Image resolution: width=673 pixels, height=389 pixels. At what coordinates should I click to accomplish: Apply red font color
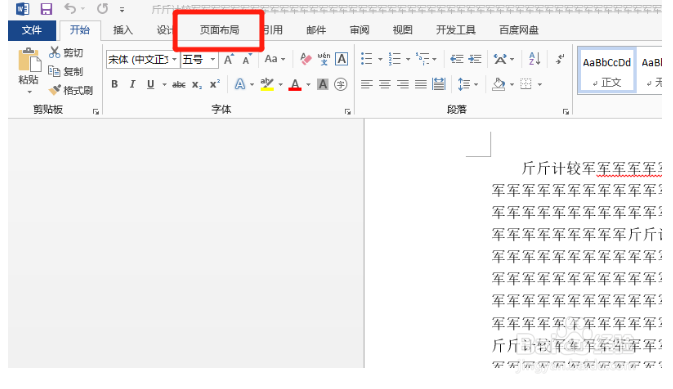pyautogui.click(x=295, y=84)
